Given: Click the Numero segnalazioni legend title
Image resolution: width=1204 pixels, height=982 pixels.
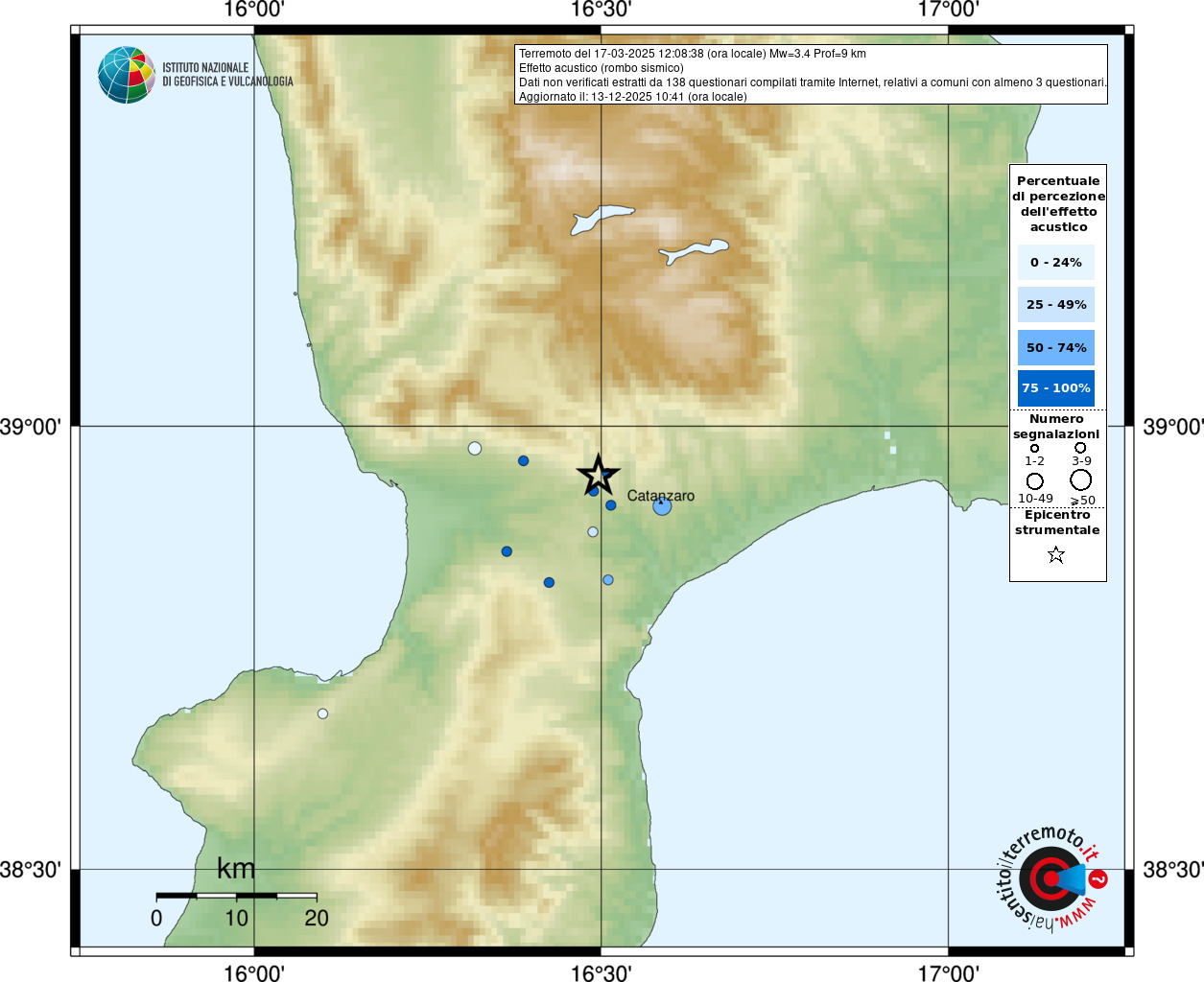Looking at the screenshot, I should (x=1056, y=427).
